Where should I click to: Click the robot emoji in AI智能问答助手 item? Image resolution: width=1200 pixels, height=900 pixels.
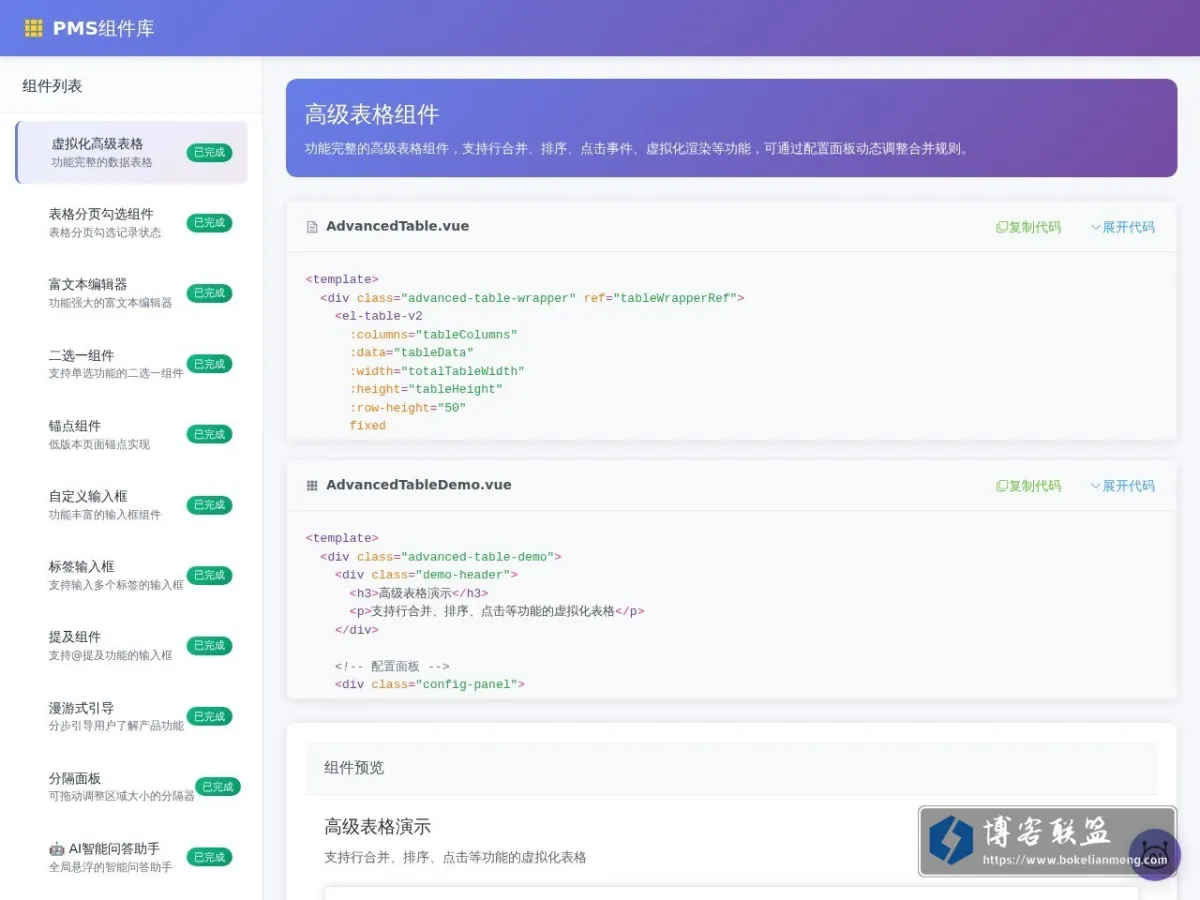click(56, 849)
